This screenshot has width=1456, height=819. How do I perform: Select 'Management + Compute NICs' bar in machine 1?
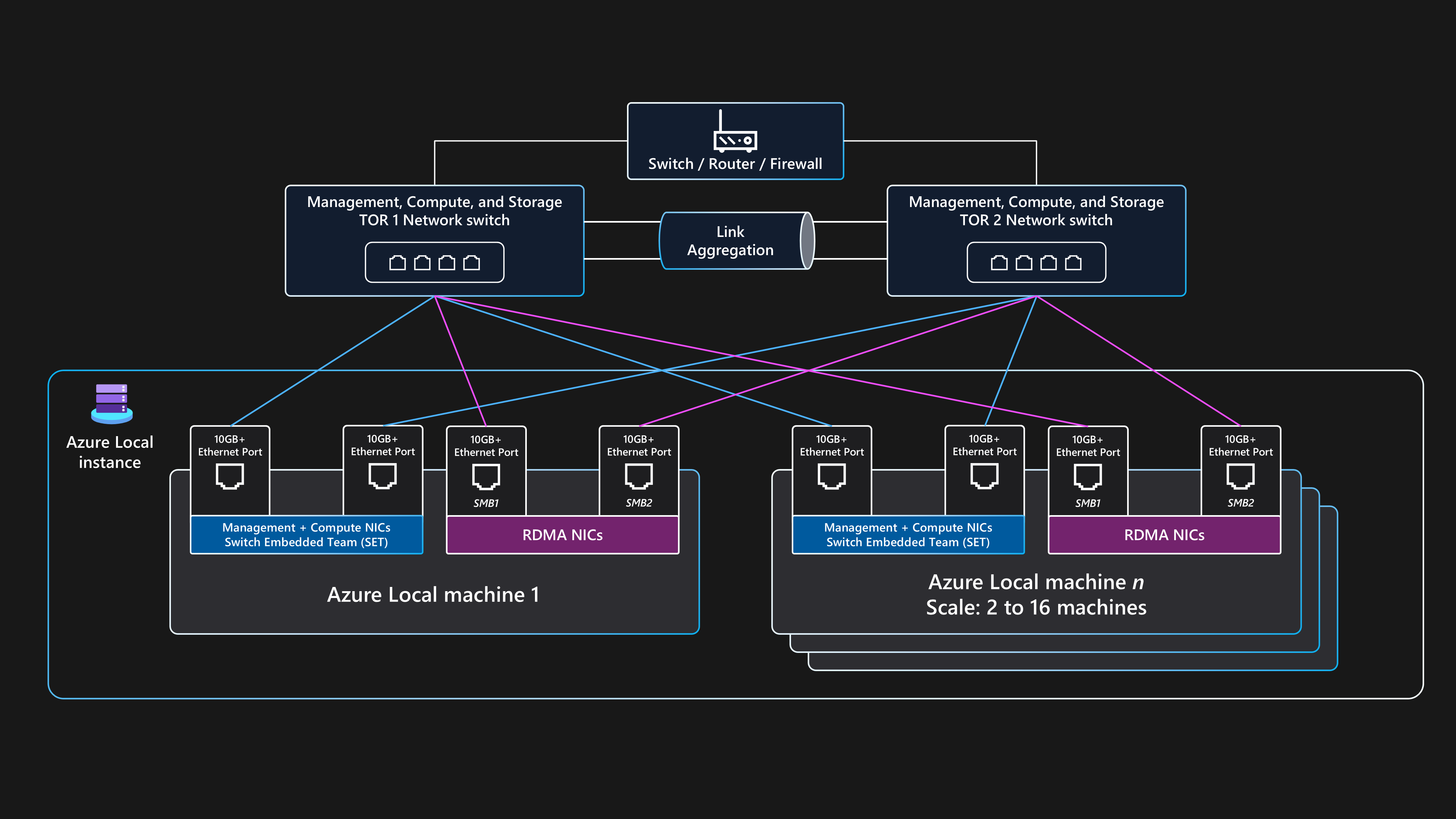pos(306,535)
